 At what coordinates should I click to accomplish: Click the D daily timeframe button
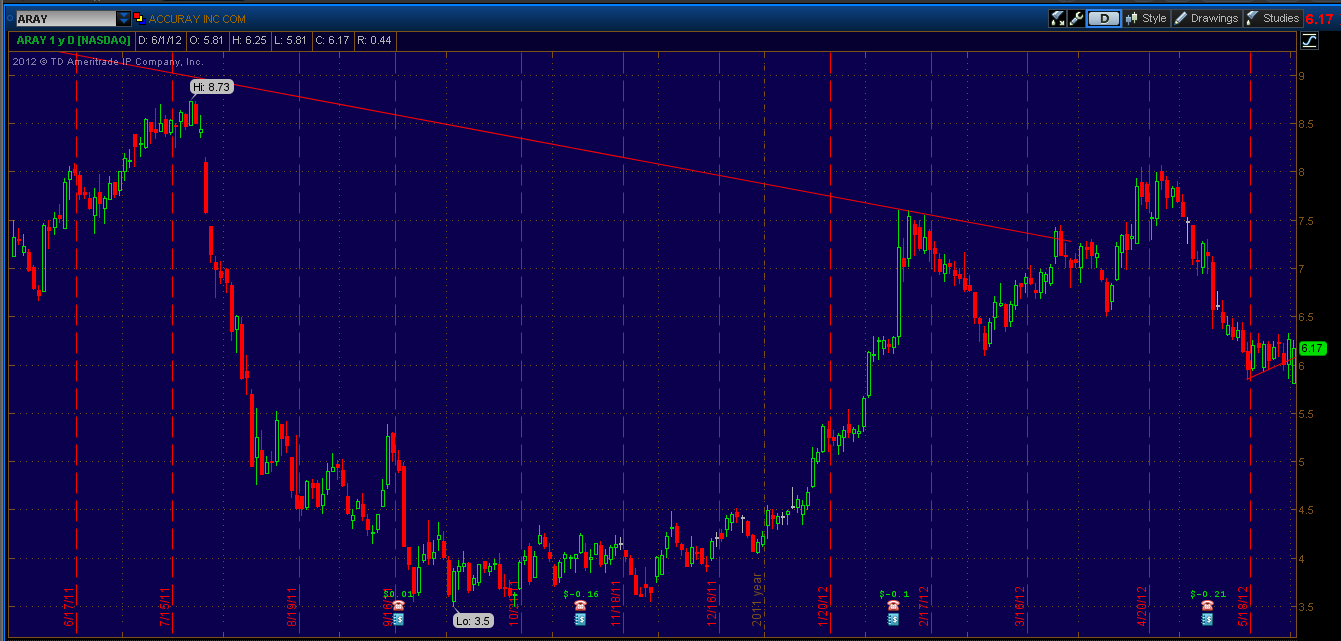click(x=1104, y=18)
